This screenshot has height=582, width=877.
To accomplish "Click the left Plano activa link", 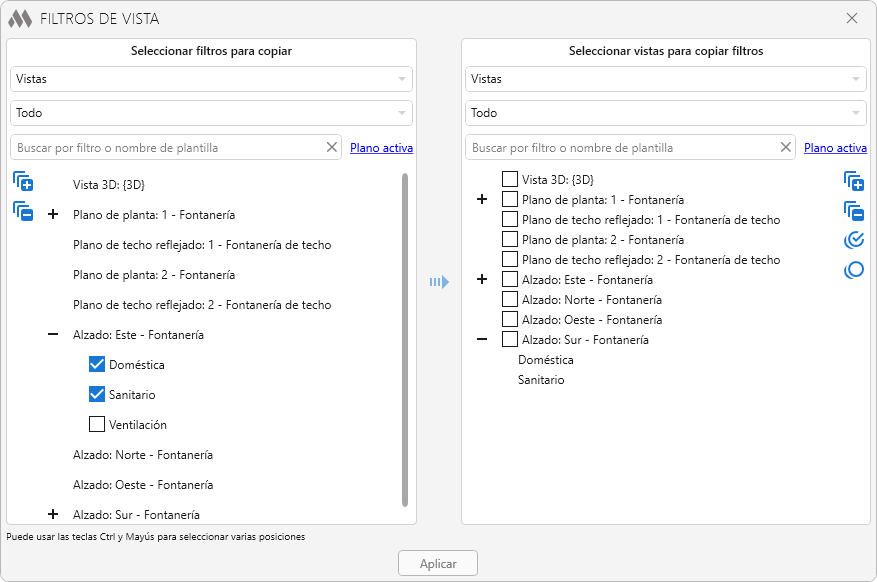I will pyautogui.click(x=381, y=148).
